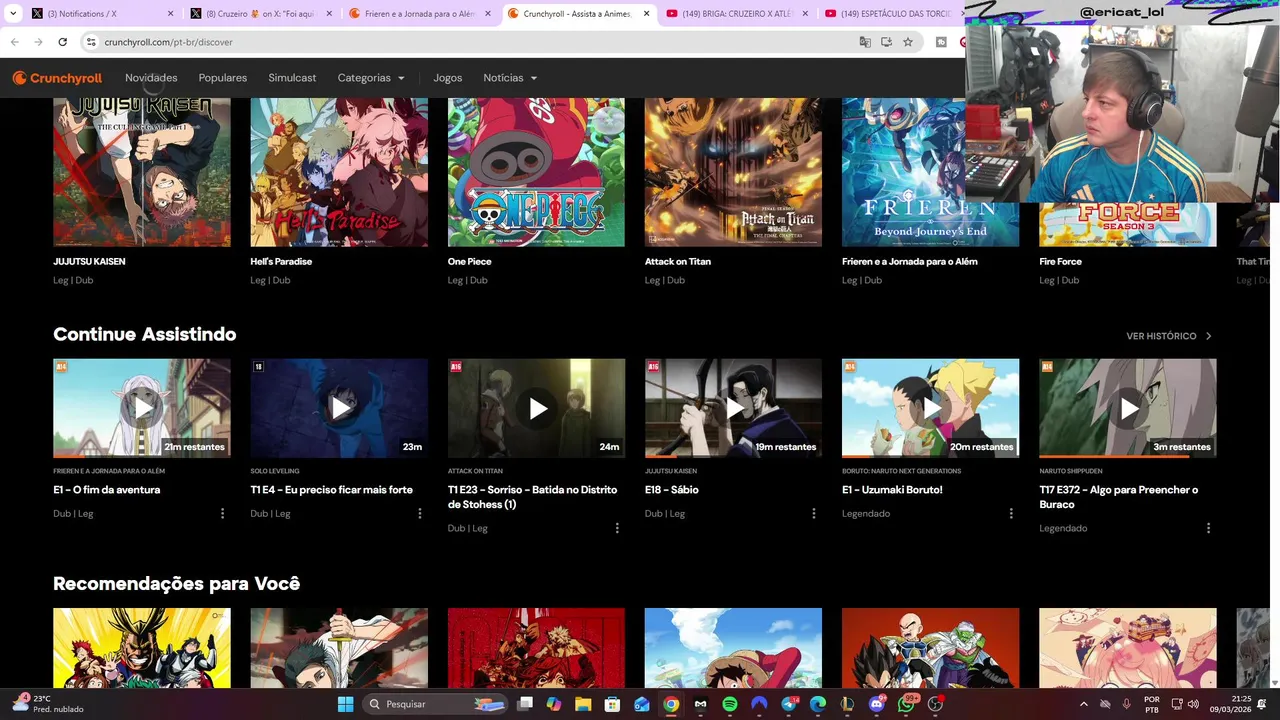Click the T1 E4 - Eu preciso ficar mais forte title
The image size is (1280, 720).
coord(332,490)
